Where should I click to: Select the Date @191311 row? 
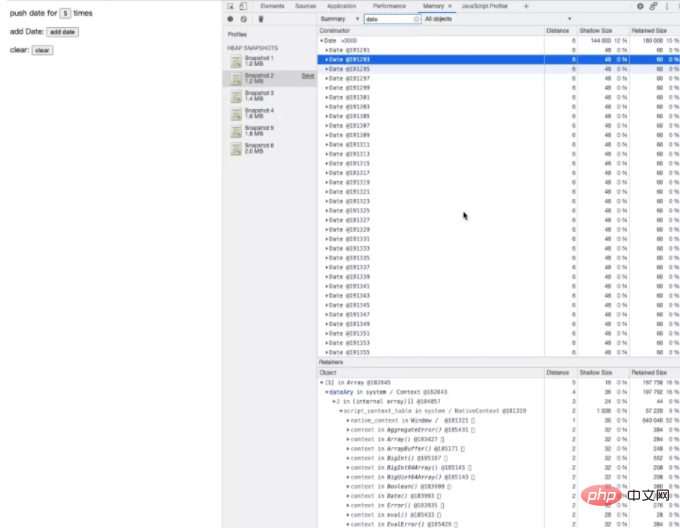[498, 145]
